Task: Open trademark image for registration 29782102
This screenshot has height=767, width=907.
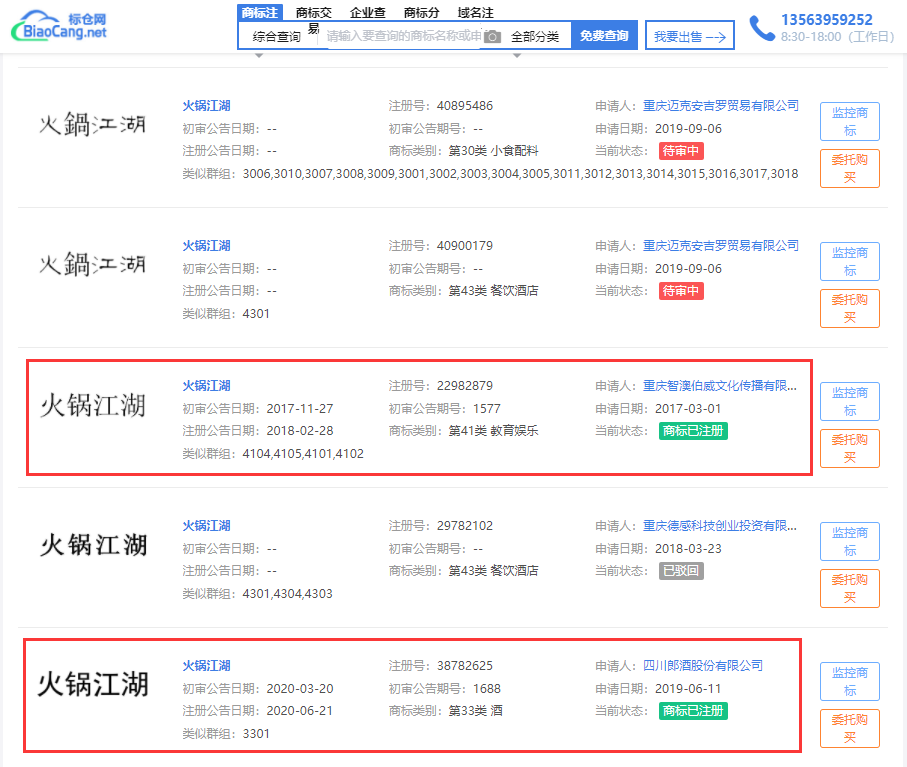Action: [x=93, y=545]
